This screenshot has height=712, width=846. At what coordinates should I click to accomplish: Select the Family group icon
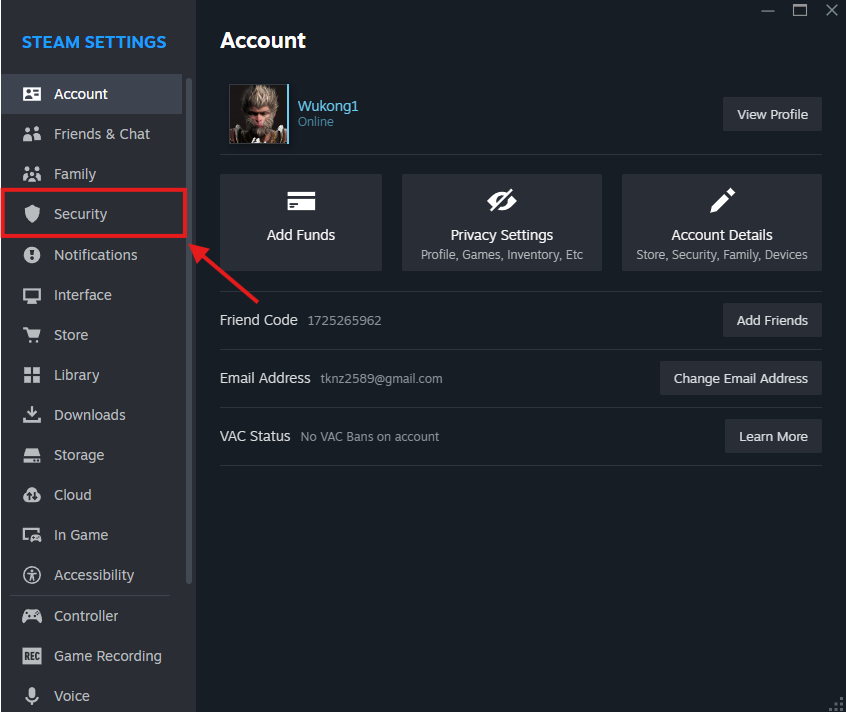[32, 174]
